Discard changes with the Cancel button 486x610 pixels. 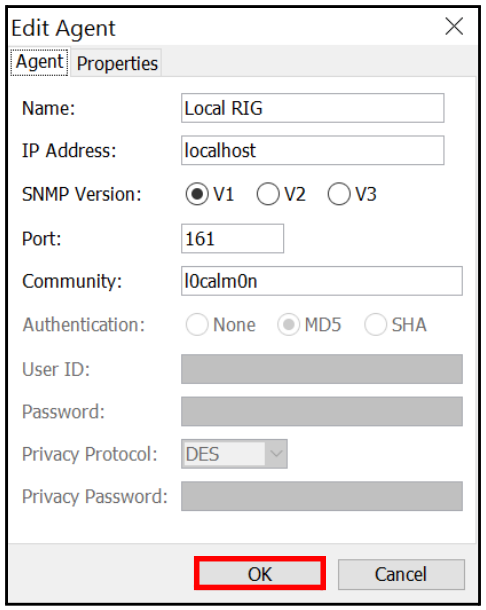point(401,574)
